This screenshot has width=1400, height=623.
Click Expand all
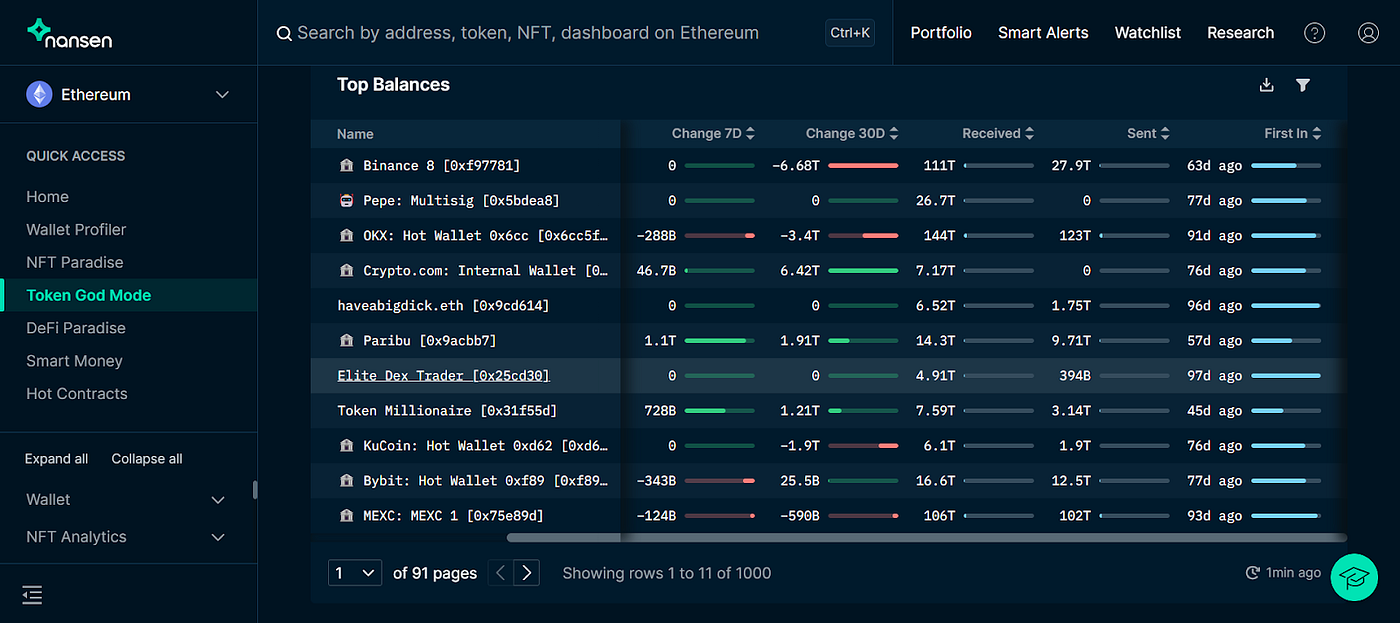[56, 459]
